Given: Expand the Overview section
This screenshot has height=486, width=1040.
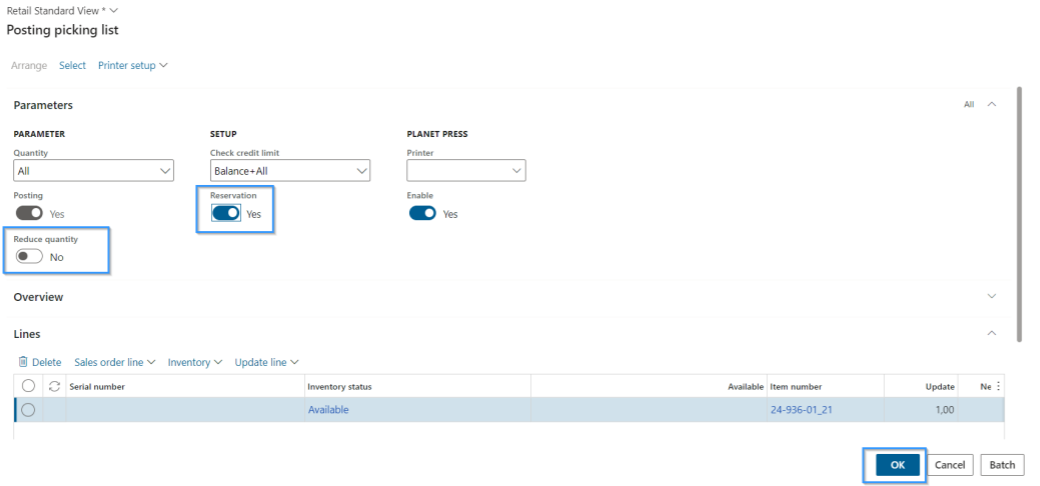Looking at the screenshot, I should point(992,297).
